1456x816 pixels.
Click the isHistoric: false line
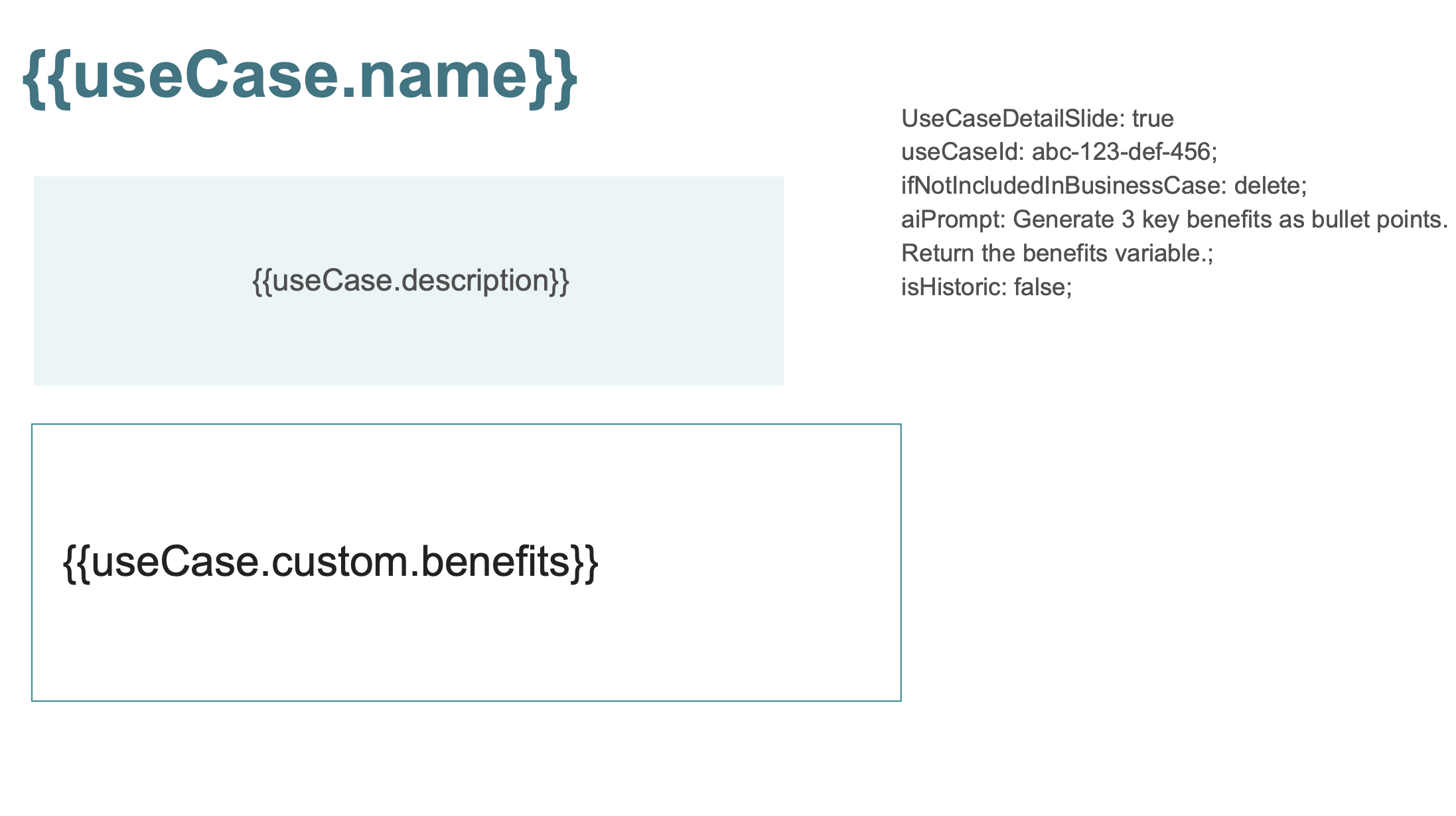[x=986, y=287]
